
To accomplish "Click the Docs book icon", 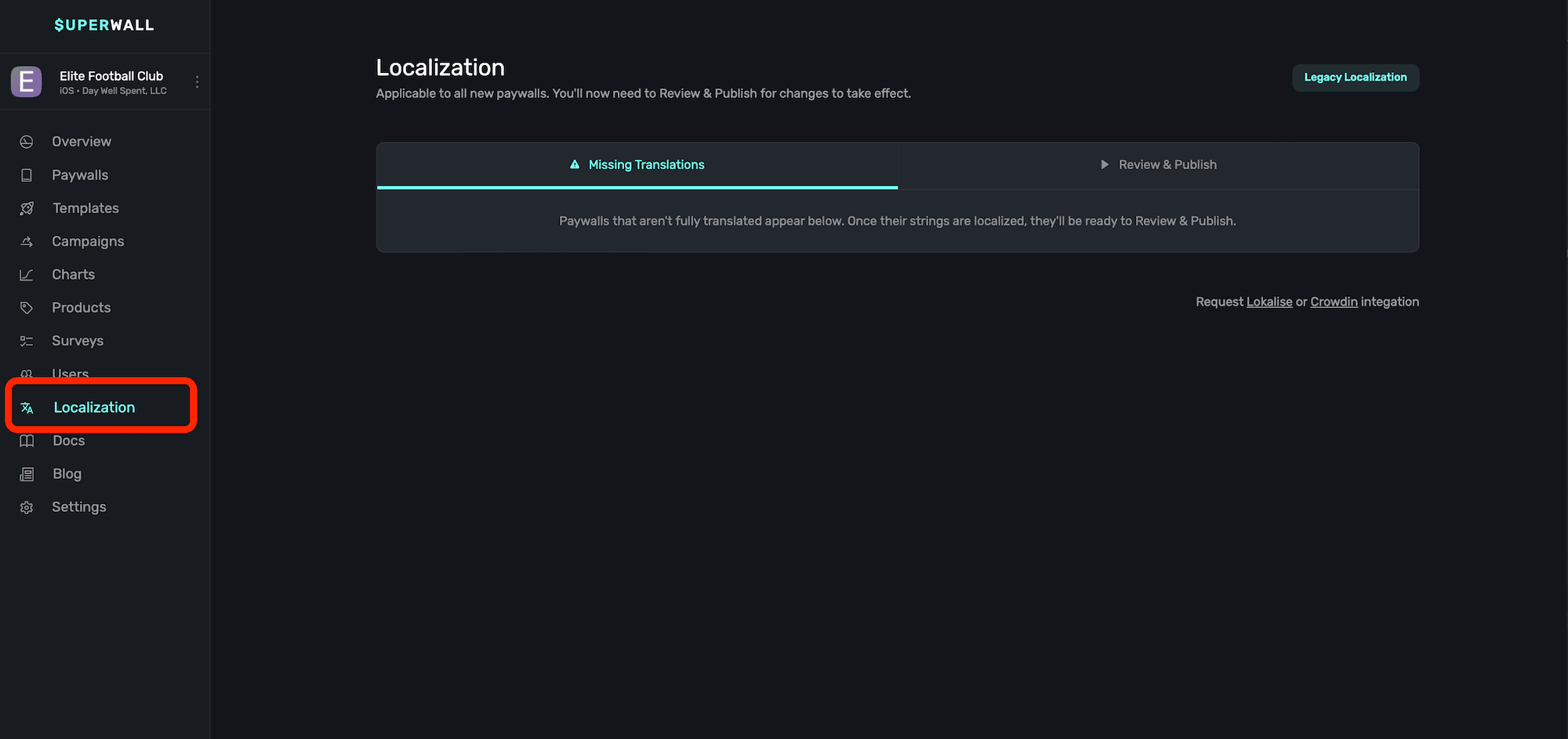I will pyautogui.click(x=27, y=441).
